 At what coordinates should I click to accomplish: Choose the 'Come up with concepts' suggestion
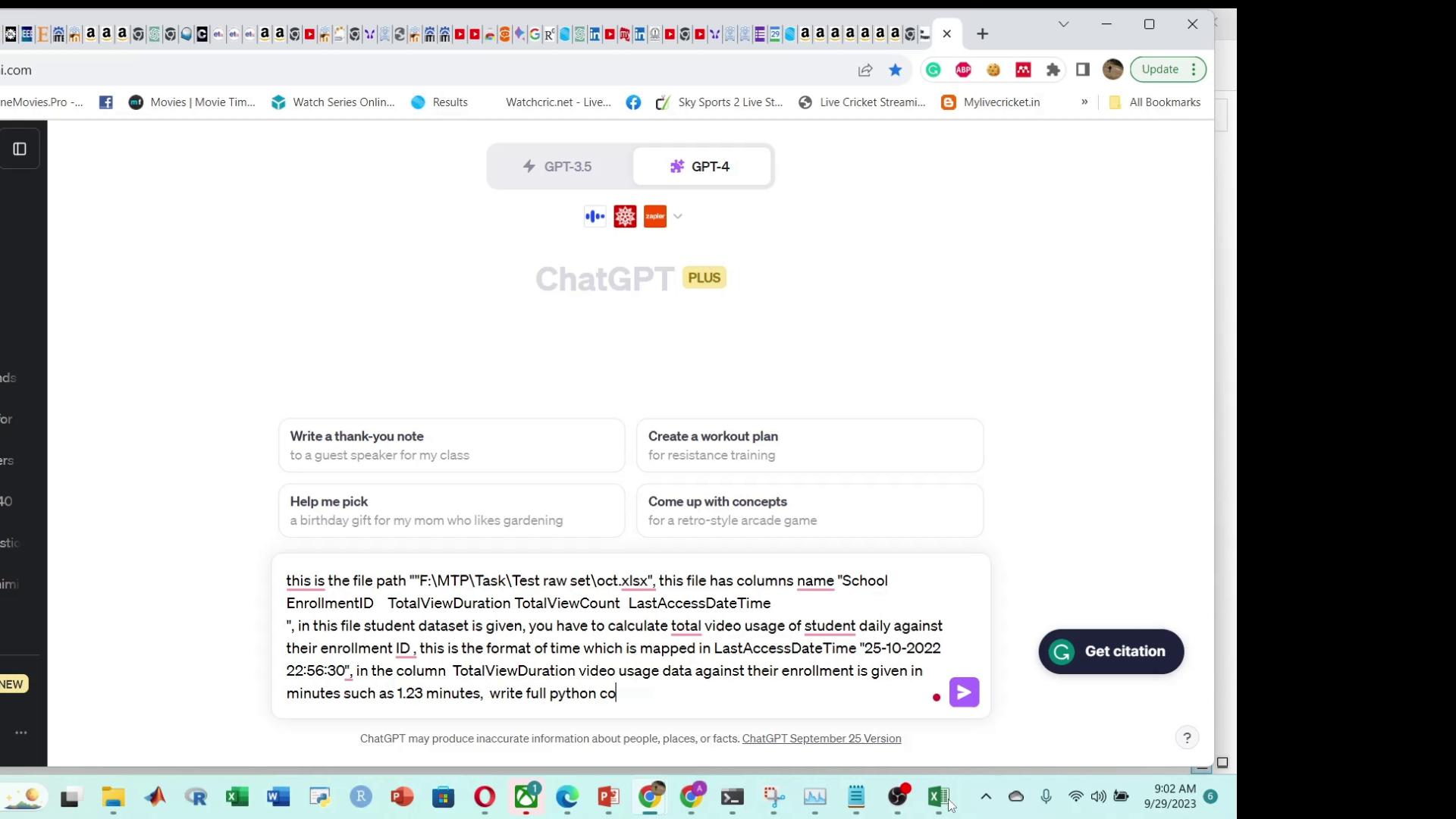(810, 511)
